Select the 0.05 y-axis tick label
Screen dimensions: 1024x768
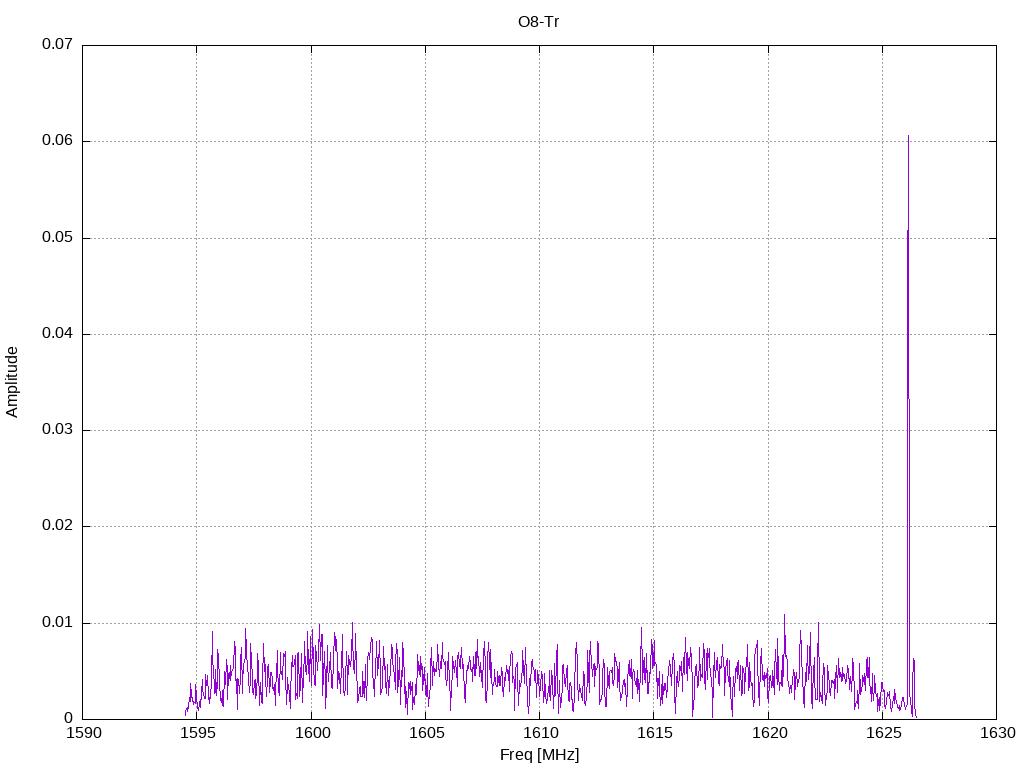pyautogui.click(x=57, y=238)
